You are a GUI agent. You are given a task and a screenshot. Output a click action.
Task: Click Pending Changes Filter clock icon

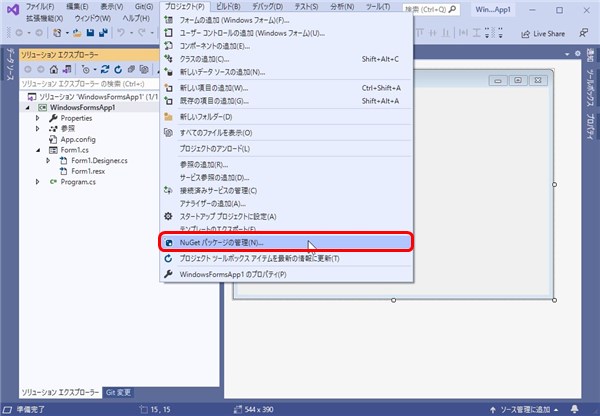click(x=86, y=69)
